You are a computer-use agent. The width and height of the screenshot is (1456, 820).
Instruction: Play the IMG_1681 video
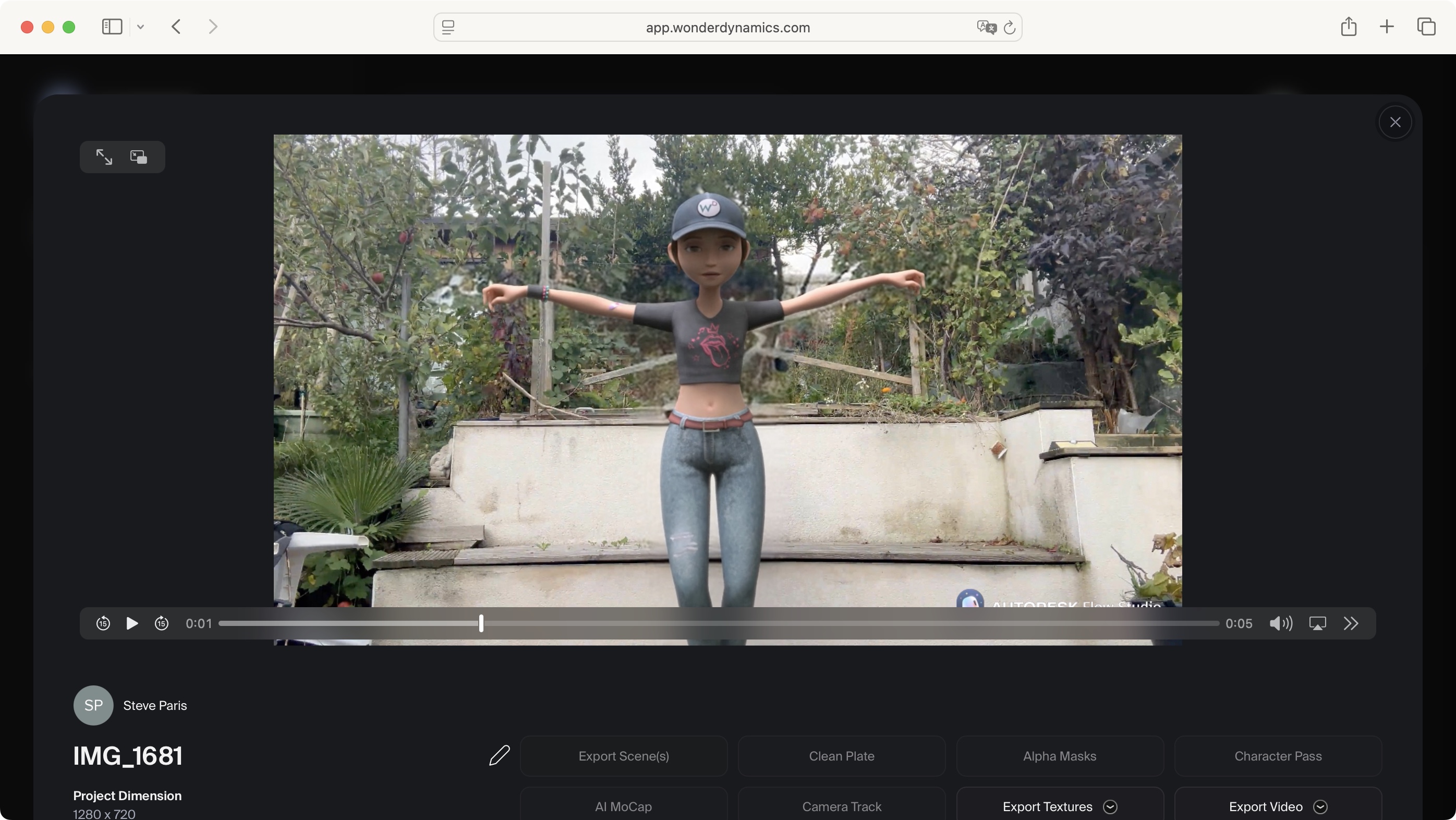[x=132, y=623]
